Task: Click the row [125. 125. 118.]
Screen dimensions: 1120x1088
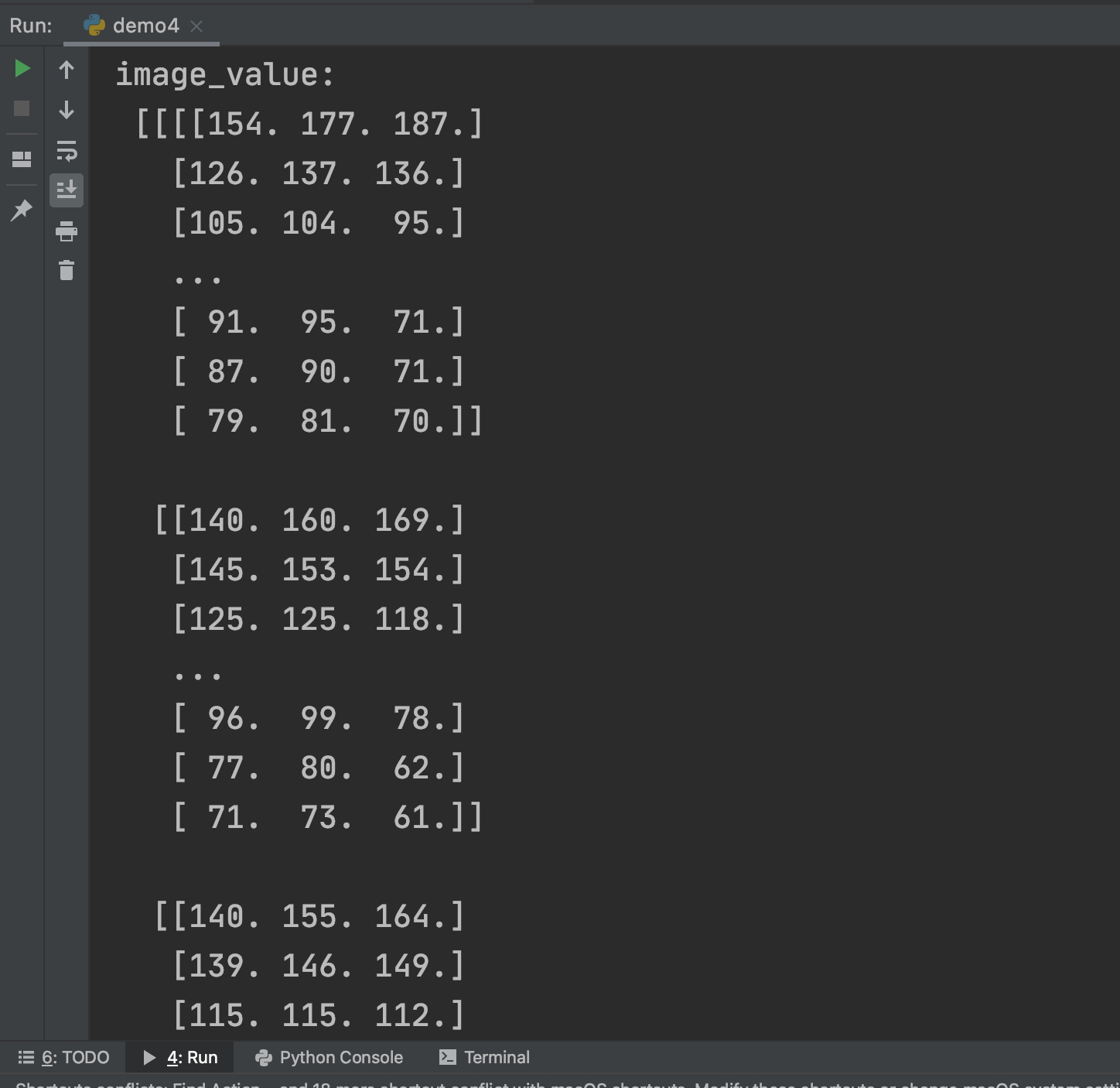Action: tap(319, 619)
